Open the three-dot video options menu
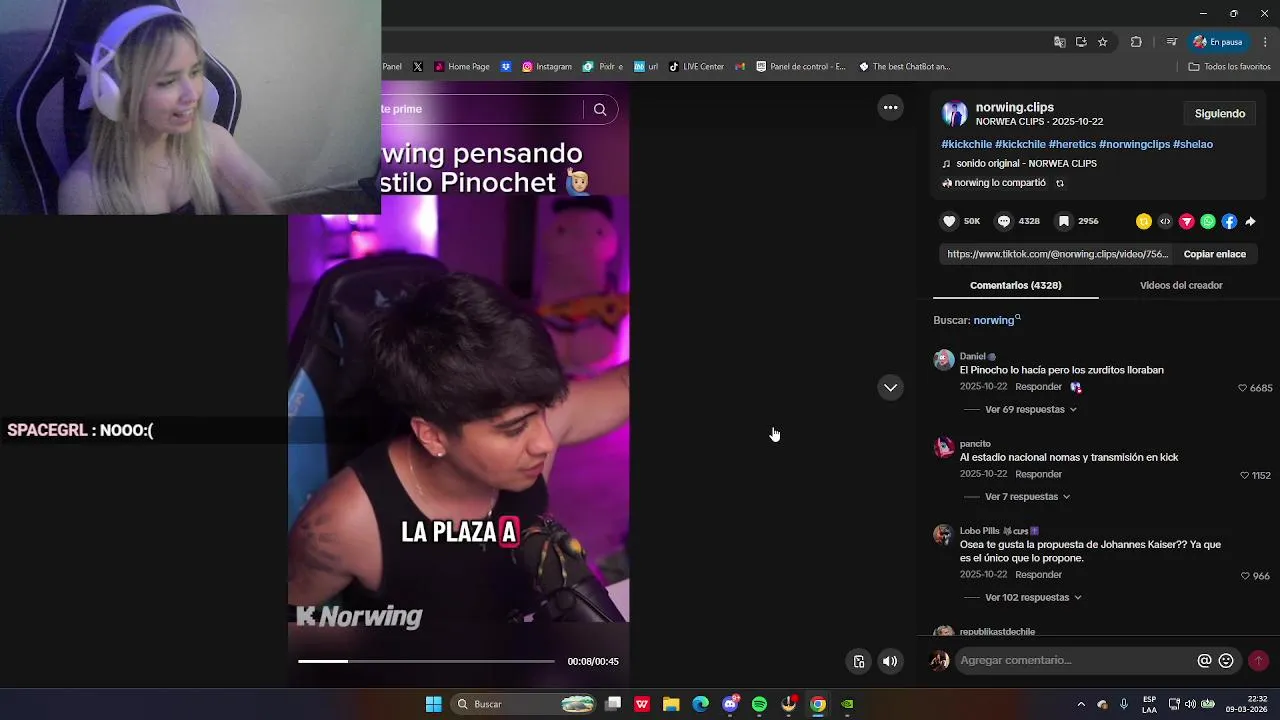 click(890, 107)
